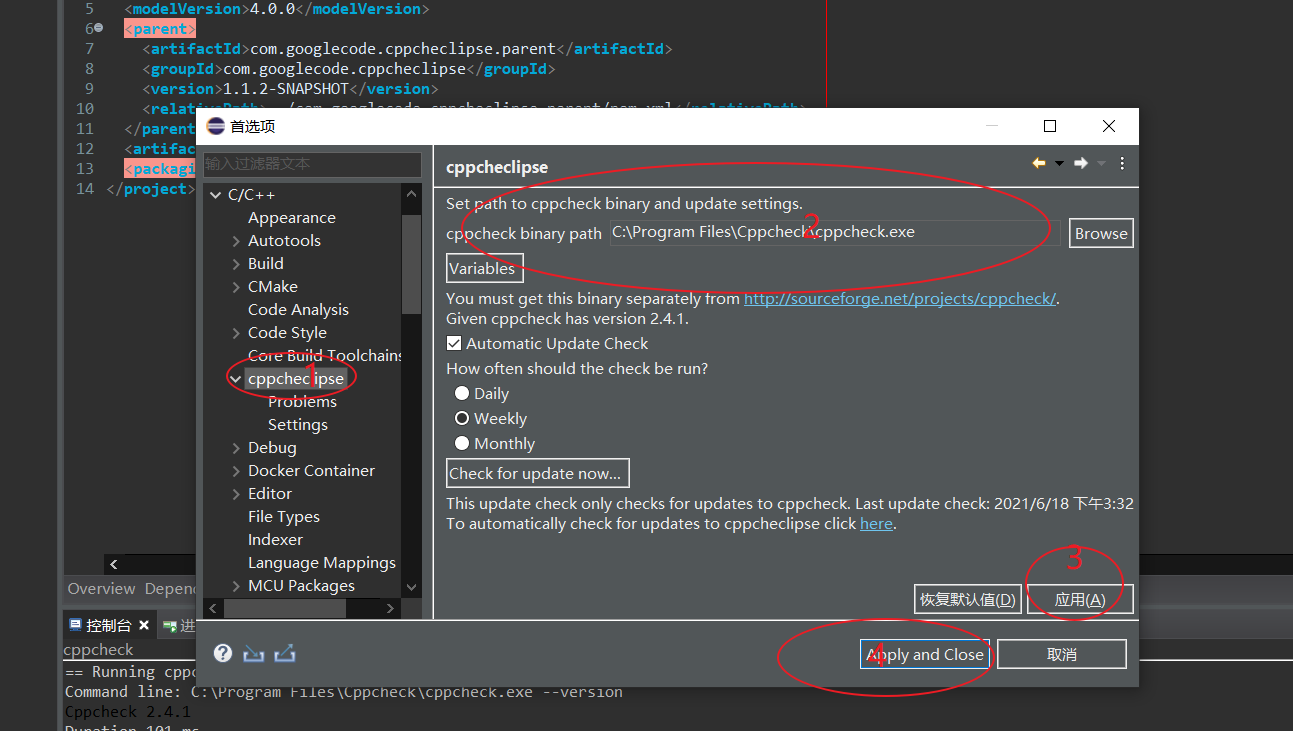The width and height of the screenshot is (1293, 731).
Task: Select Appearance in preferences tree
Action: 292,218
